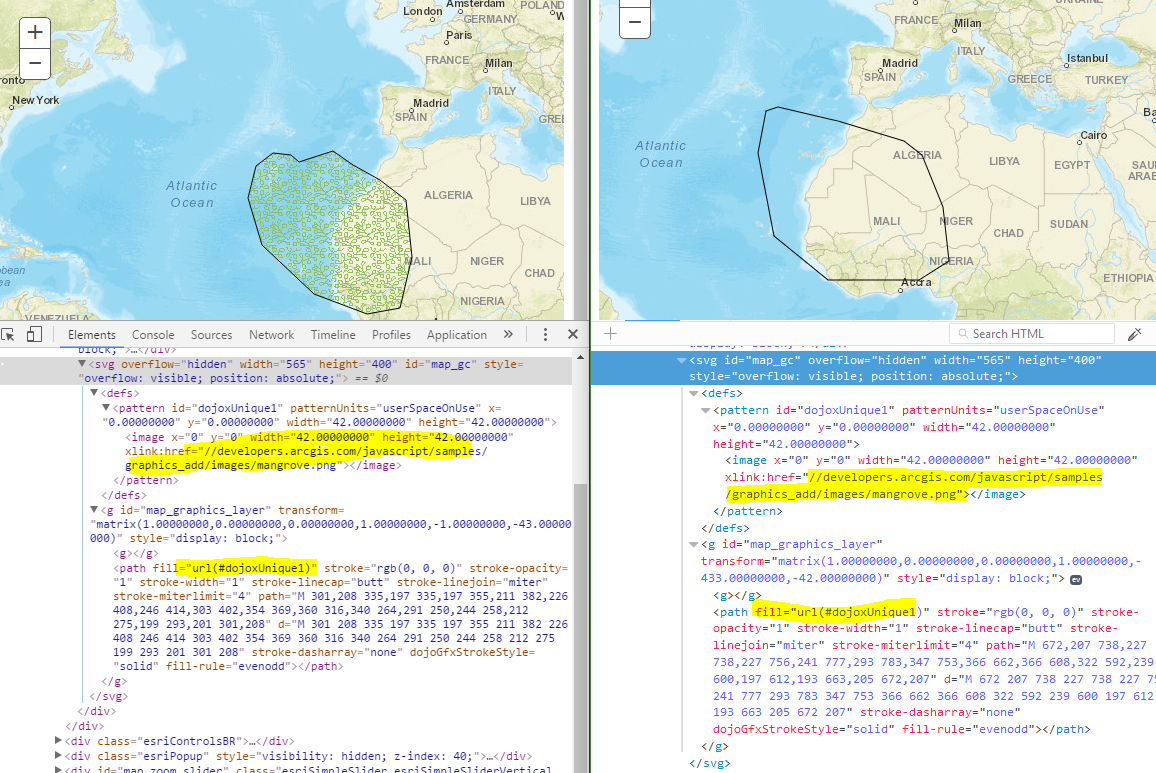Open the DevTools three-dot menu
Viewport: 1156px width, 773px height.
(x=545, y=334)
